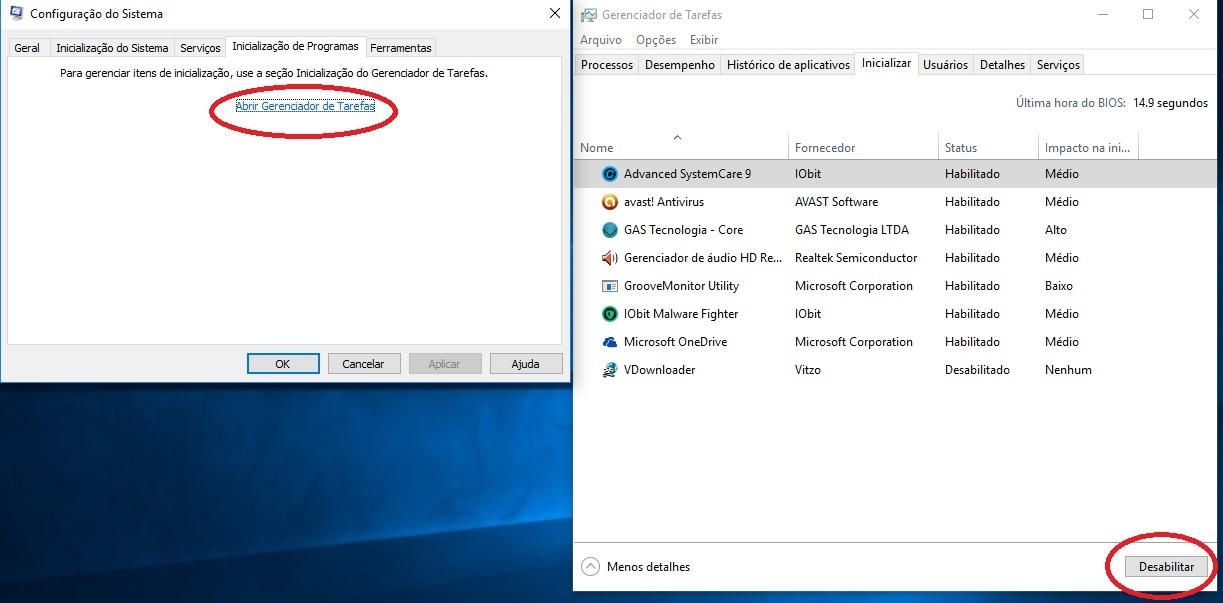Click the GAS Tecnologia - Core icon

coord(609,229)
